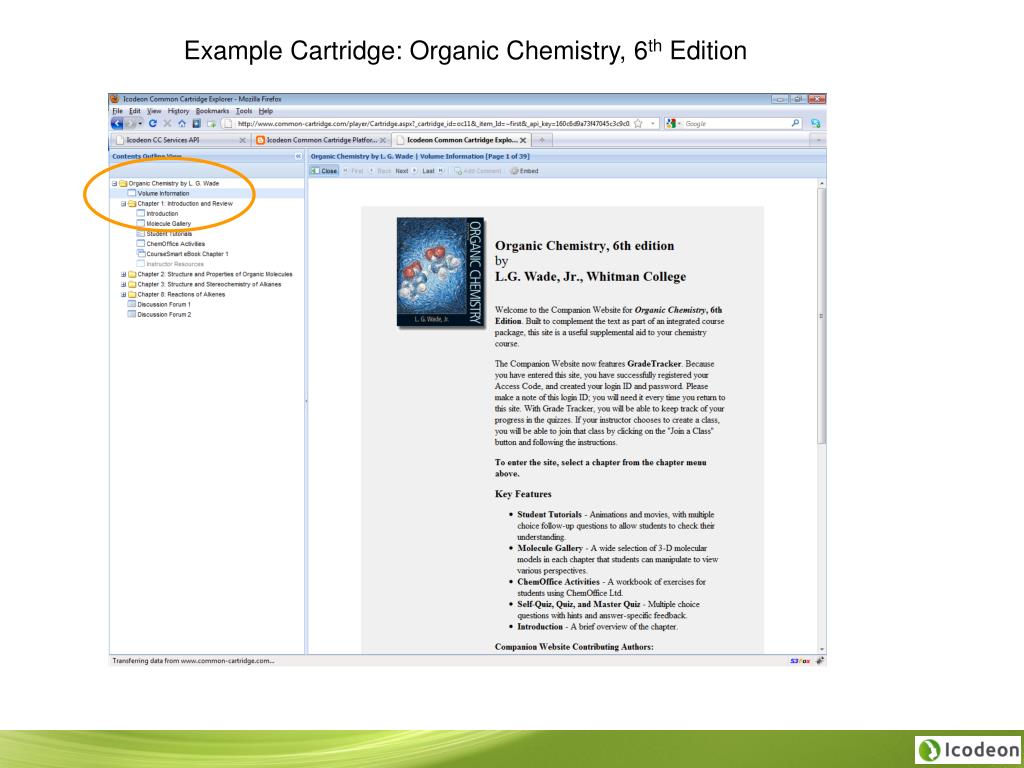Open ChemOffice Activities in the outline
Image resolution: width=1024 pixels, height=768 pixels.
pos(176,244)
